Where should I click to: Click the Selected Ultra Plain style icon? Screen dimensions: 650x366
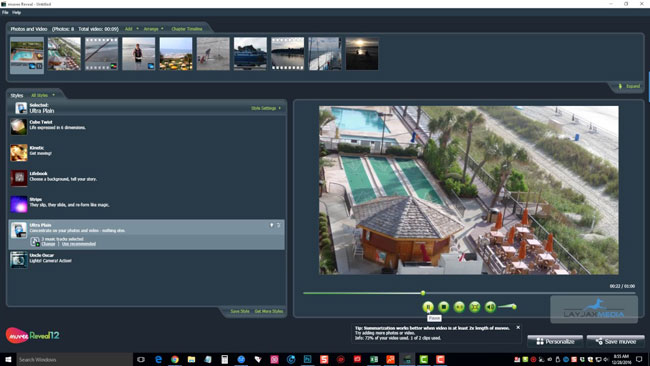click(x=21, y=108)
